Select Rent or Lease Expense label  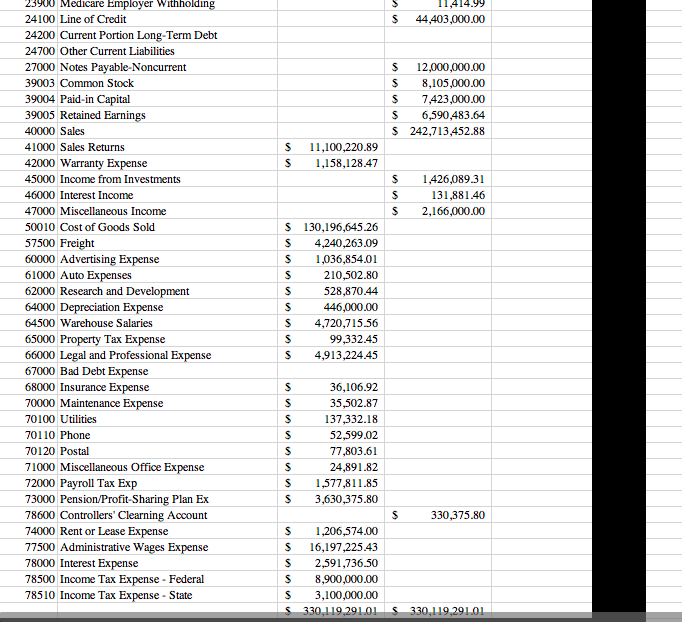pyautogui.click(x=114, y=532)
